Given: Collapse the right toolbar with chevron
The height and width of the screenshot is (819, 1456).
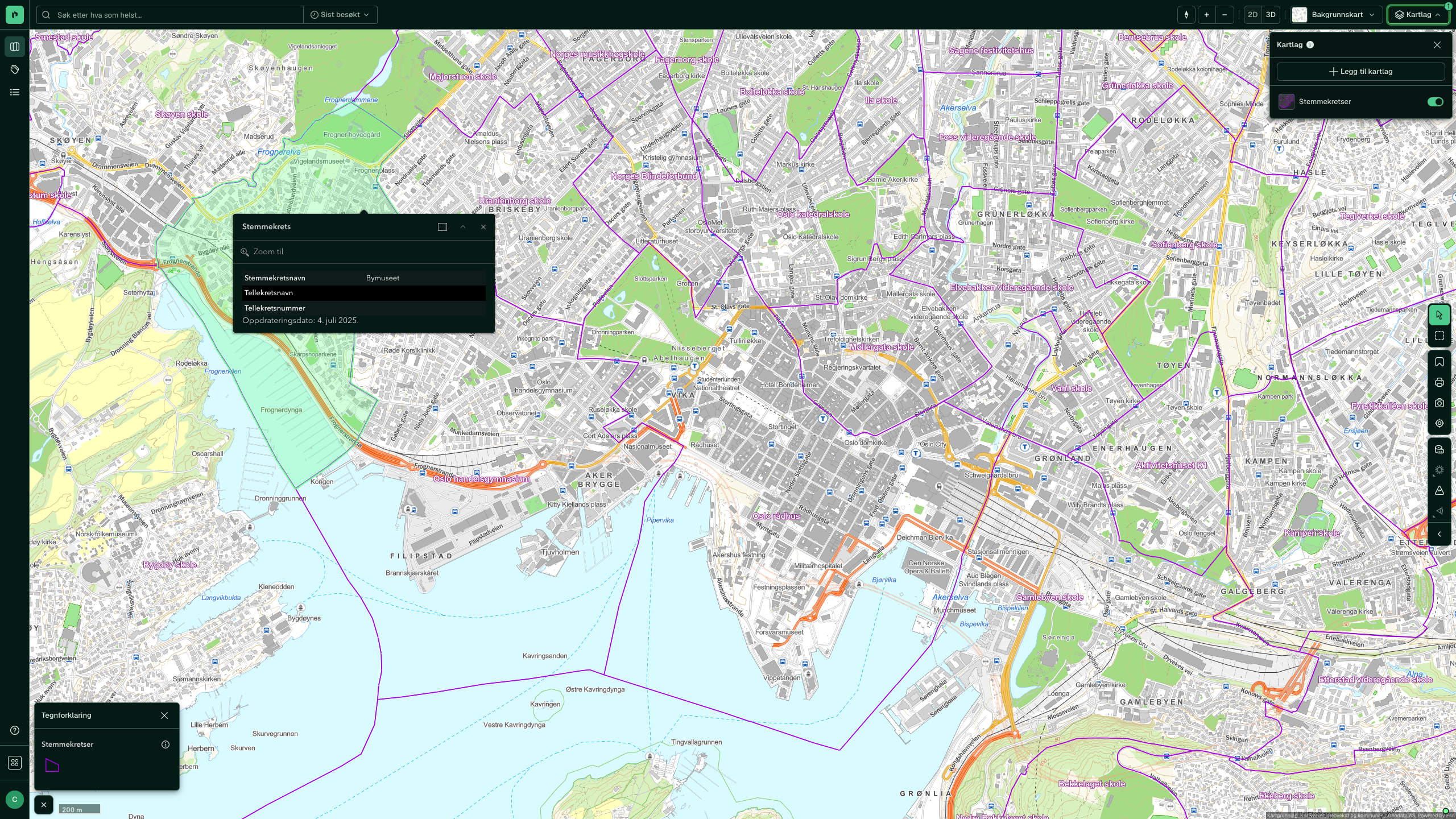Looking at the screenshot, I should (1439, 534).
